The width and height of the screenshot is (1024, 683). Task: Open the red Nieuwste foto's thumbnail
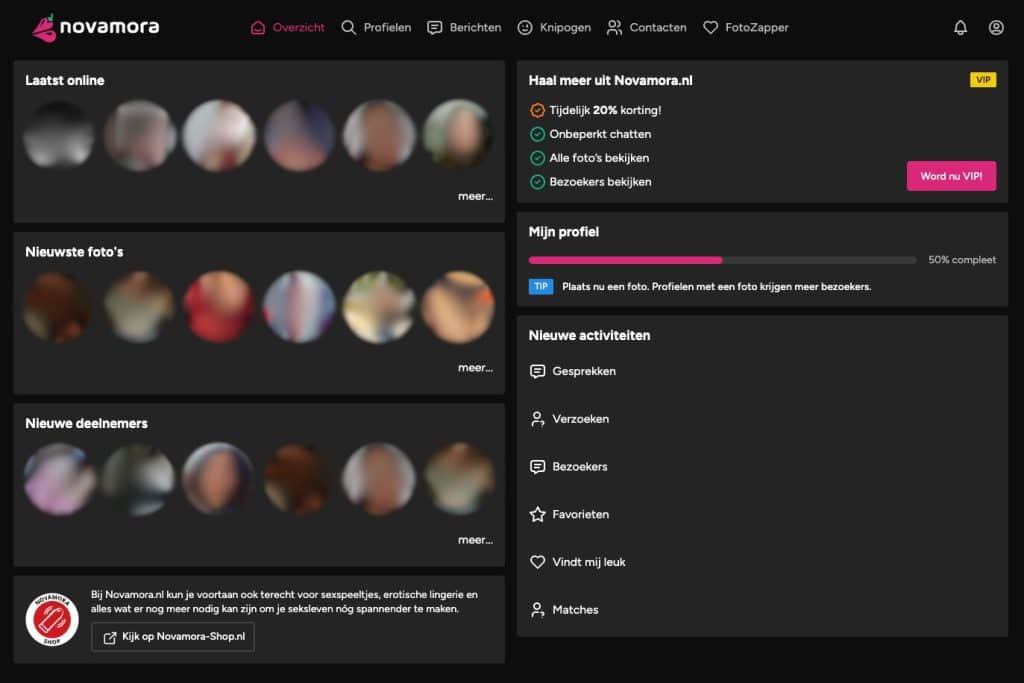[x=219, y=307]
